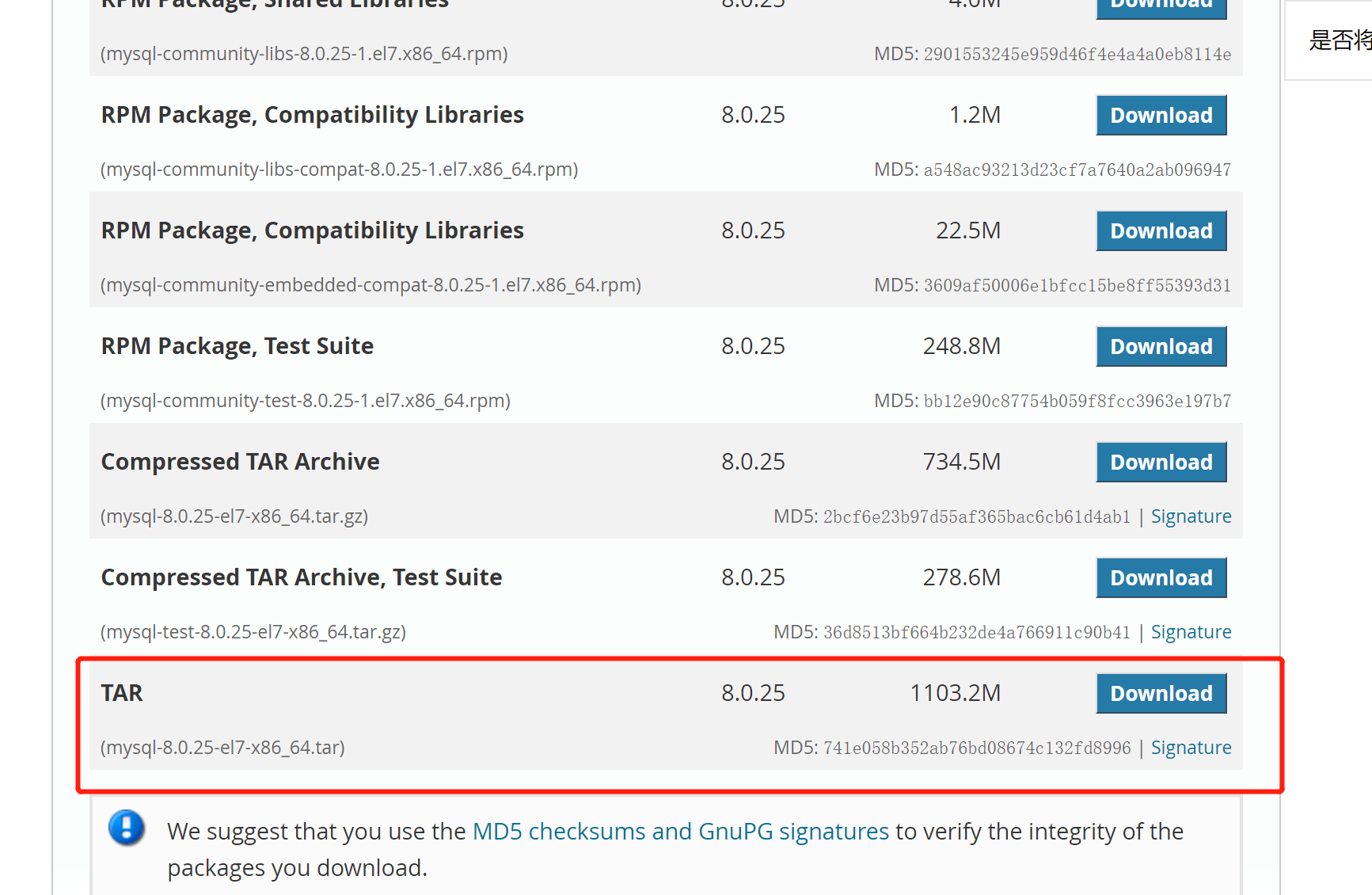Screen dimensions: 1372x895
Task: Download the RPM Package, Test Suite
Action: click(x=1161, y=346)
